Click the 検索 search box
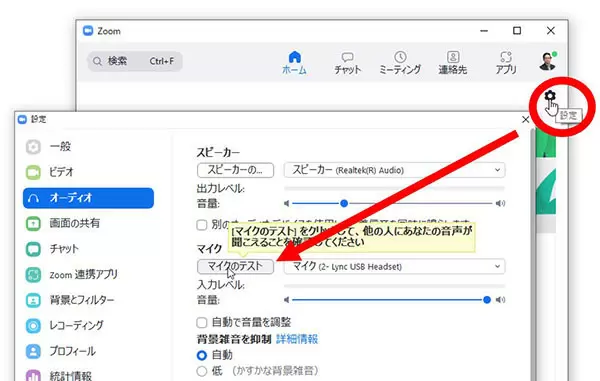This screenshot has width=600, height=381. (135, 61)
